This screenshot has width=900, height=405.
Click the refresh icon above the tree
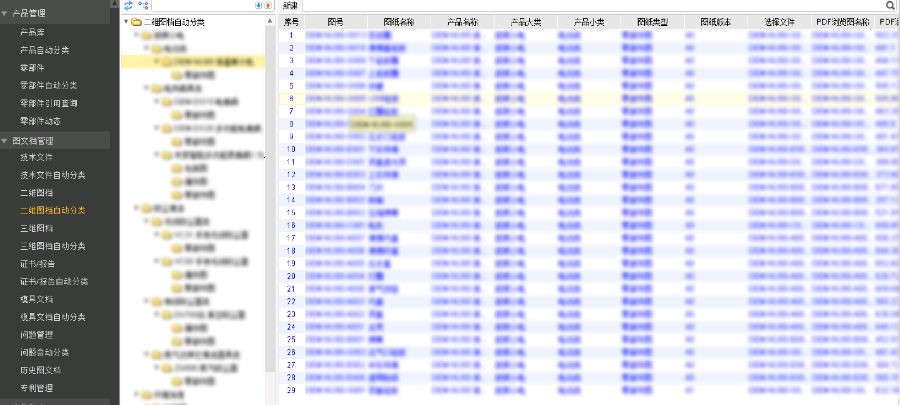pyautogui.click(x=128, y=6)
